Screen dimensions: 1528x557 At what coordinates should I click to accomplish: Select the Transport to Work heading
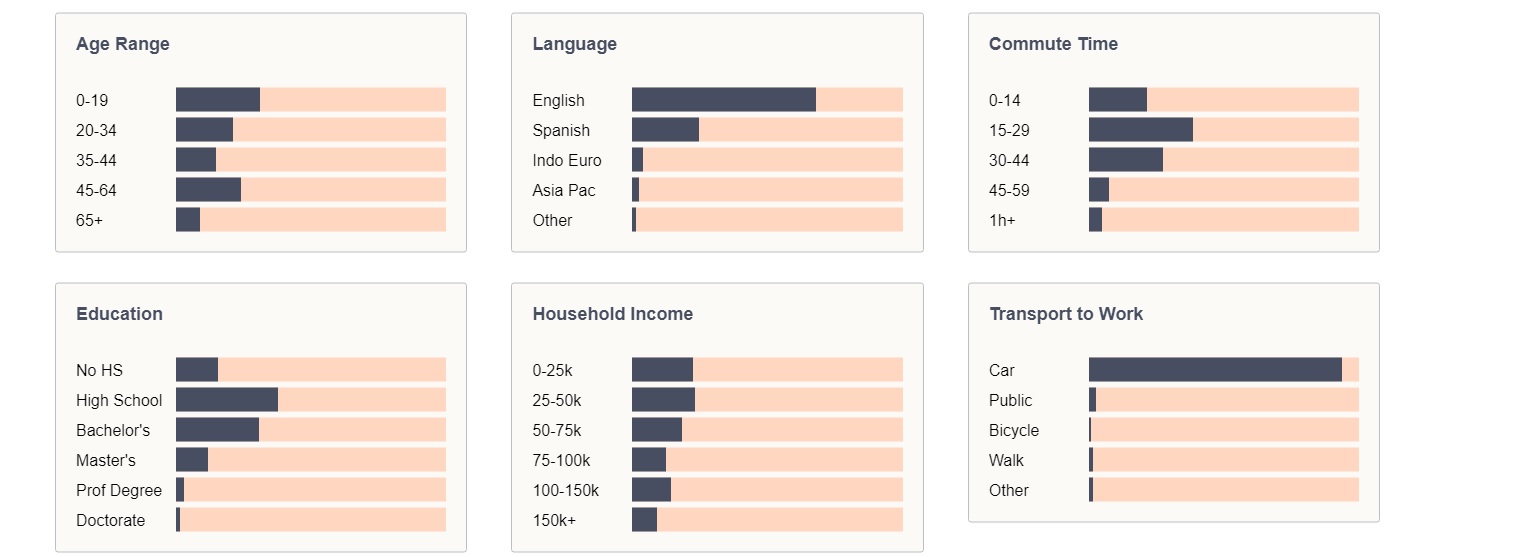pos(1065,314)
